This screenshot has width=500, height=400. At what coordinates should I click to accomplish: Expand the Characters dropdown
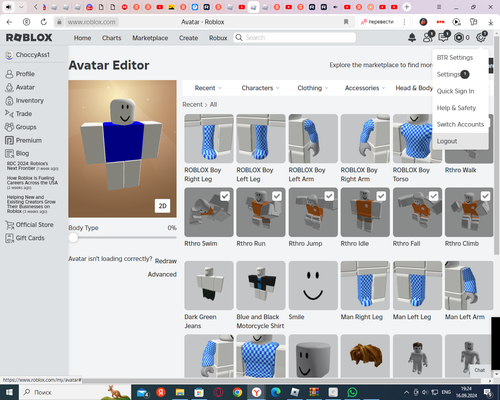coord(260,88)
